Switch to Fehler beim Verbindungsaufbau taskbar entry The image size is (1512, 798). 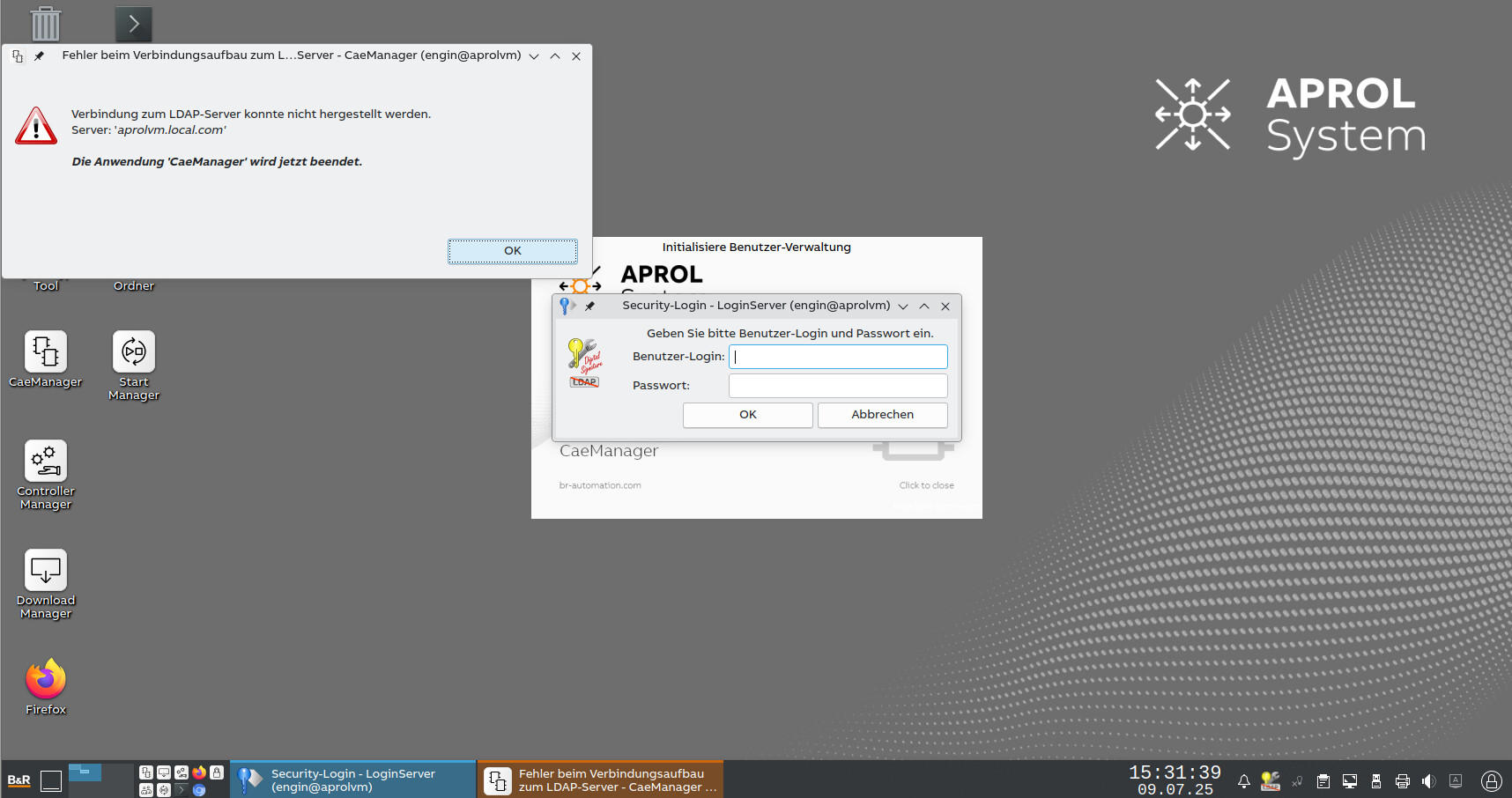tap(601, 780)
